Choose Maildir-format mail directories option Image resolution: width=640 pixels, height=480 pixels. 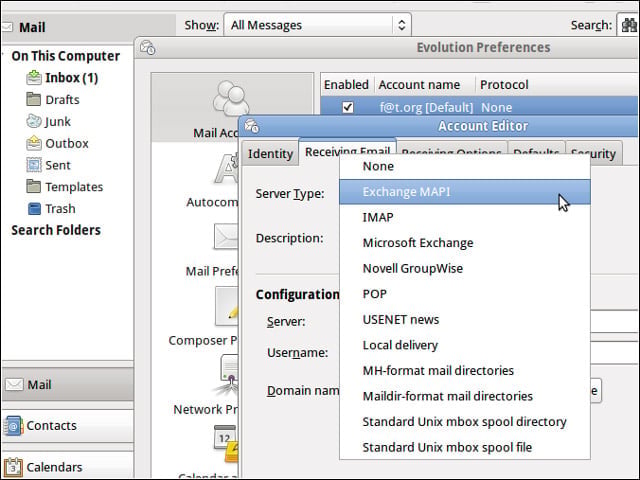click(464, 396)
